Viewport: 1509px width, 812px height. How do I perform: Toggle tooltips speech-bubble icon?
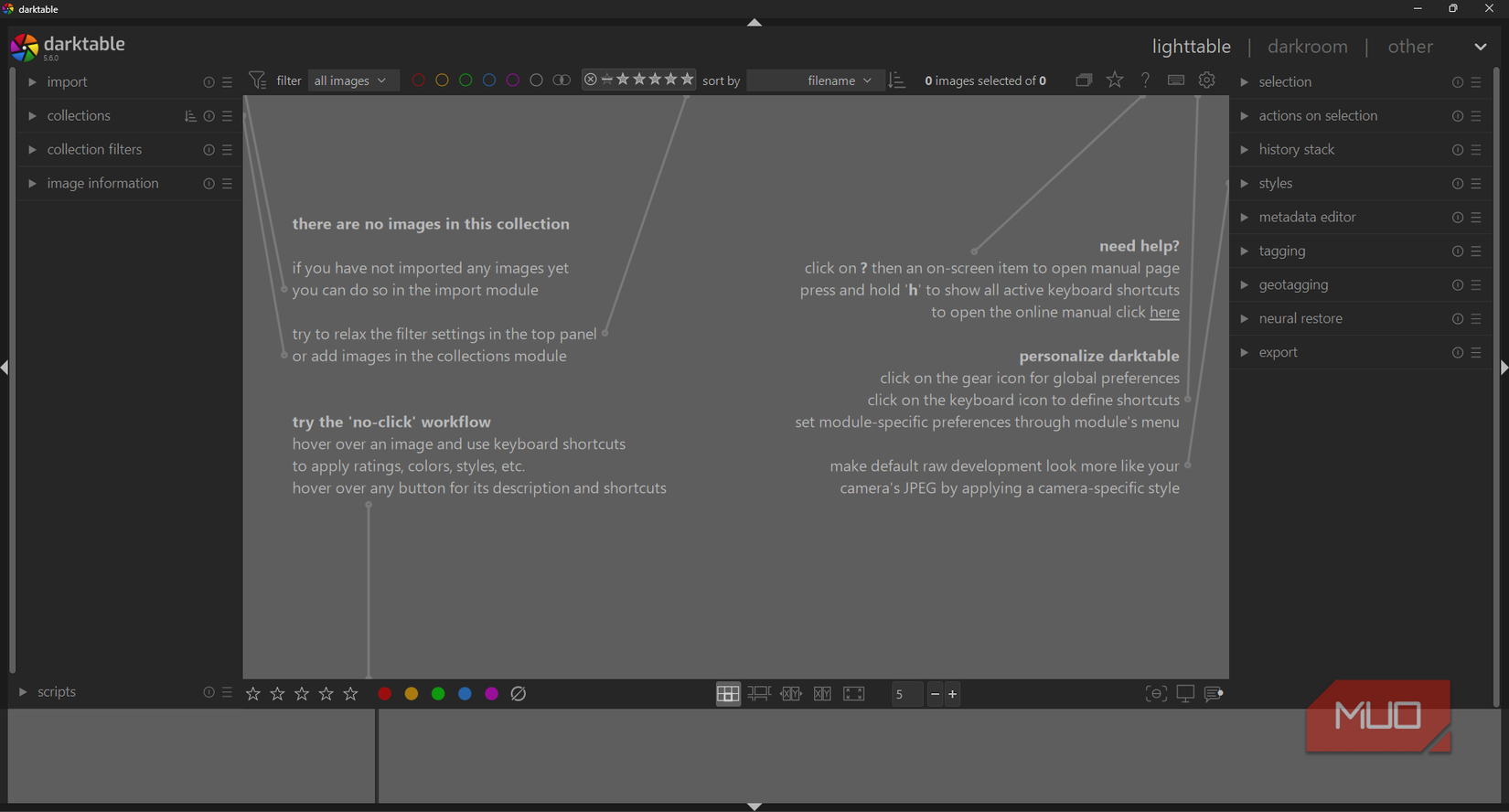pyautogui.click(x=1214, y=694)
